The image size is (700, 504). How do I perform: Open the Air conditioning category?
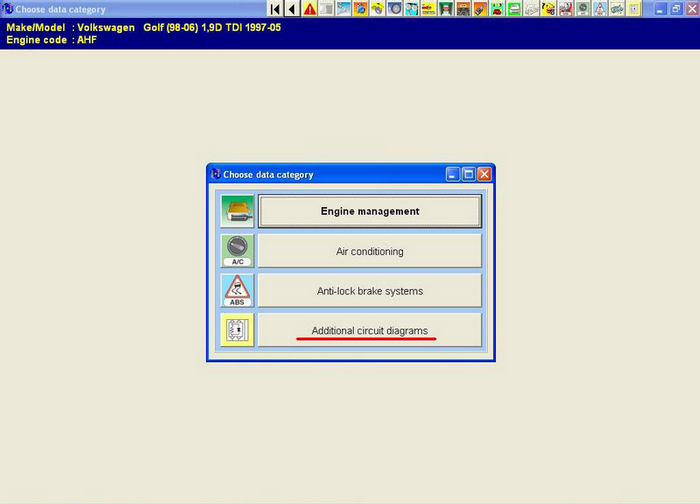tap(370, 251)
